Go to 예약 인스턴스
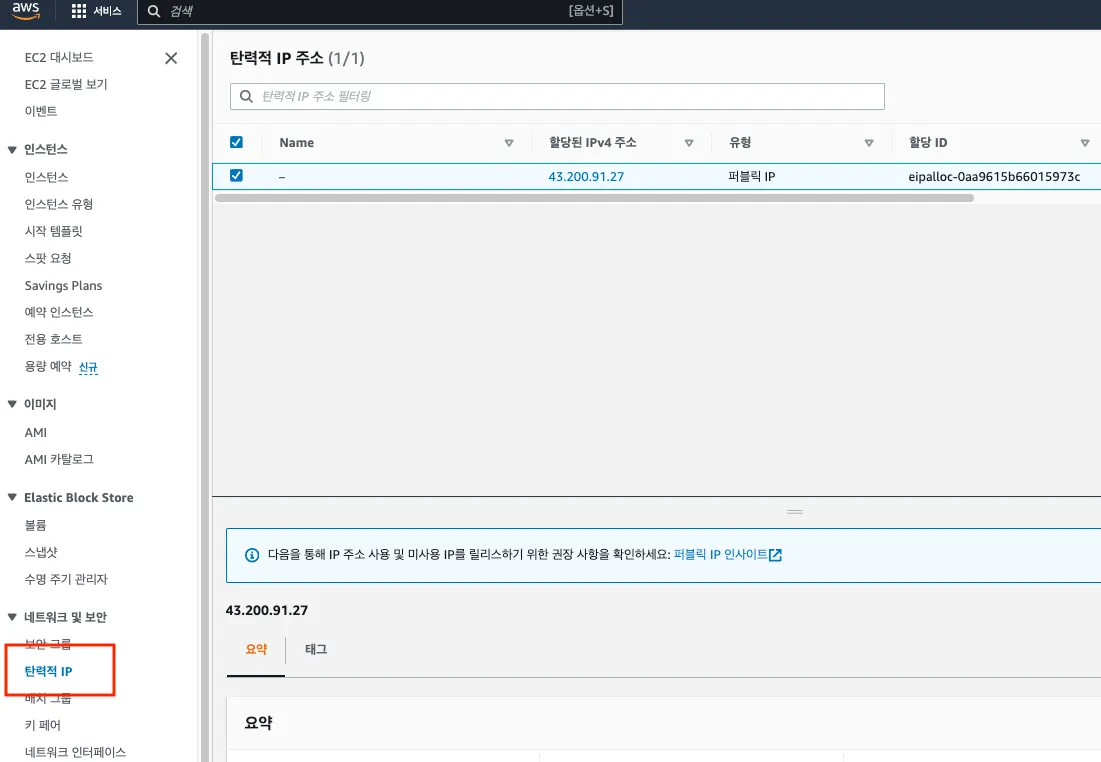 (x=59, y=313)
